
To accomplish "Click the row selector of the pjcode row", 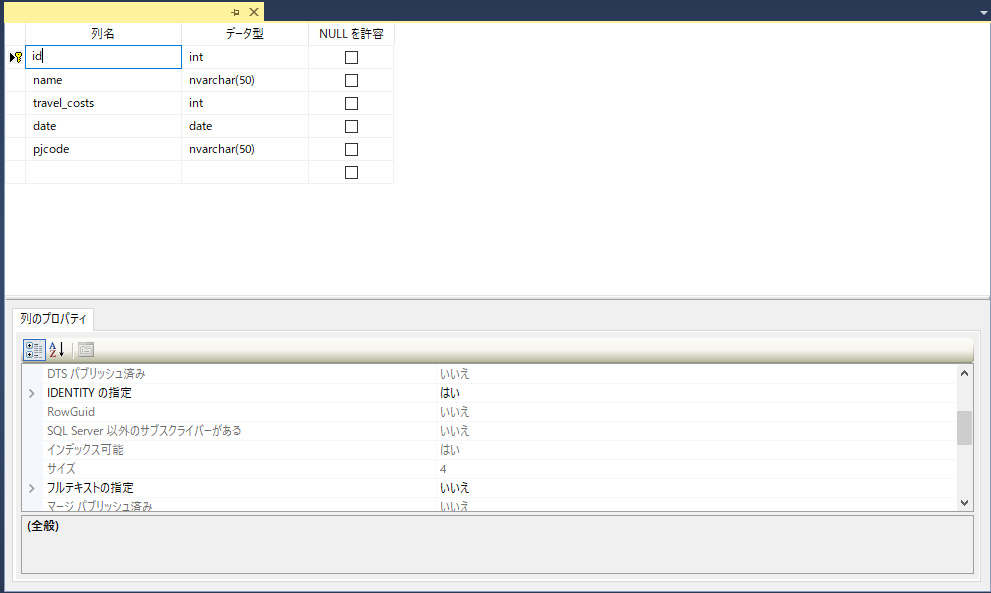I will pyautogui.click(x=15, y=149).
